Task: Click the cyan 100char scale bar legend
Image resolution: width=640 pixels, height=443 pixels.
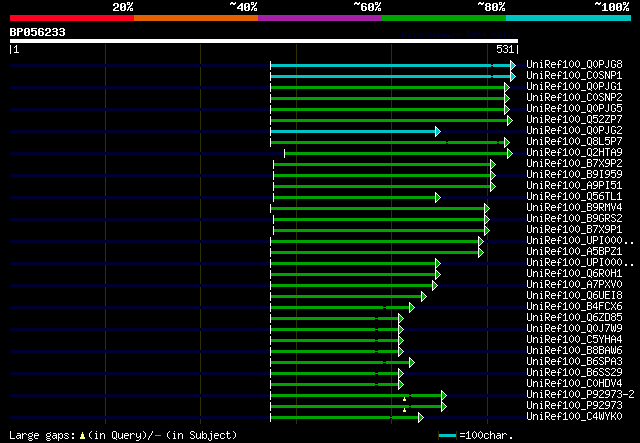Action: coord(447,436)
